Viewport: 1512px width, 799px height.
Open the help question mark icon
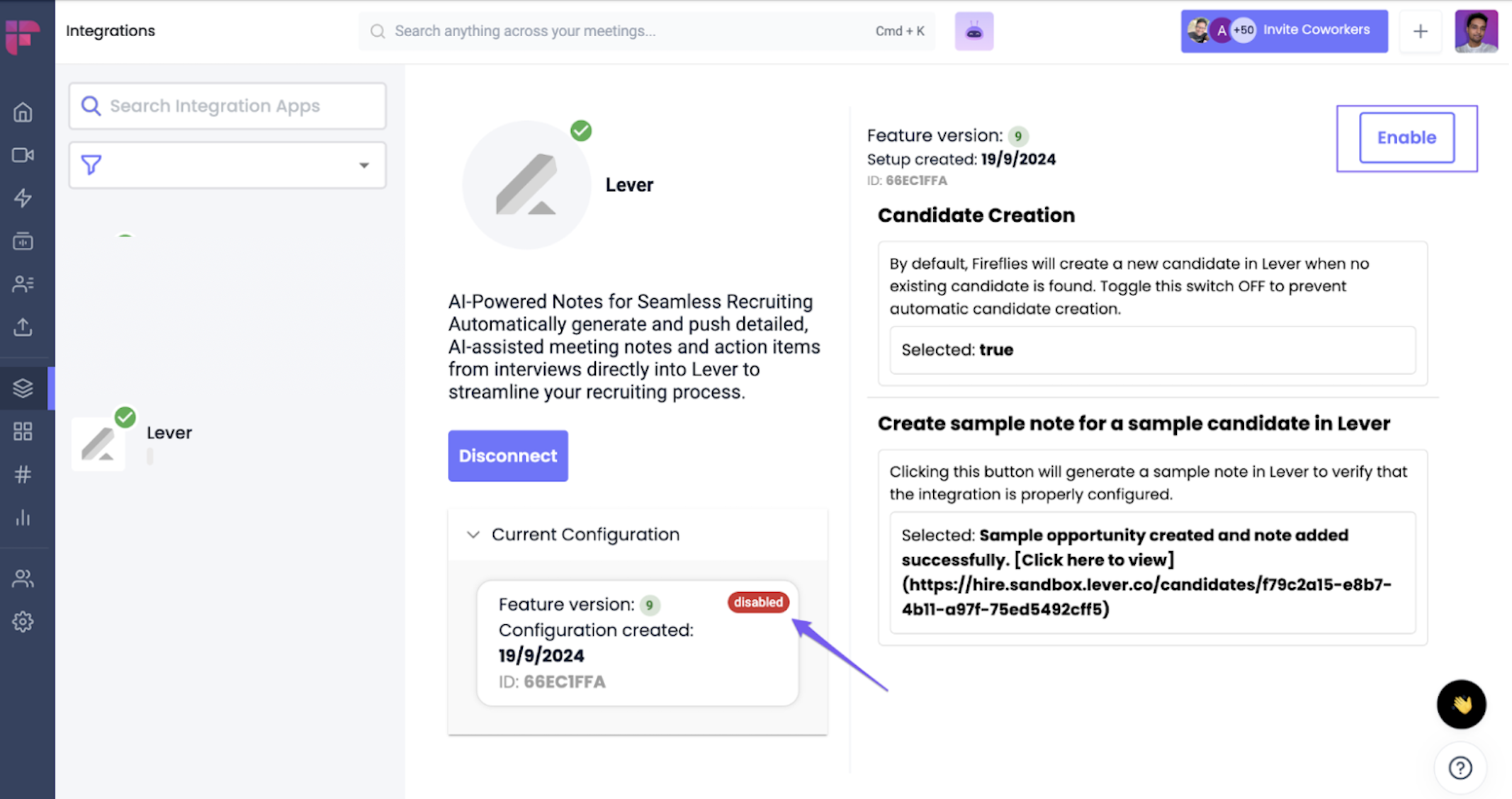pos(1460,768)
